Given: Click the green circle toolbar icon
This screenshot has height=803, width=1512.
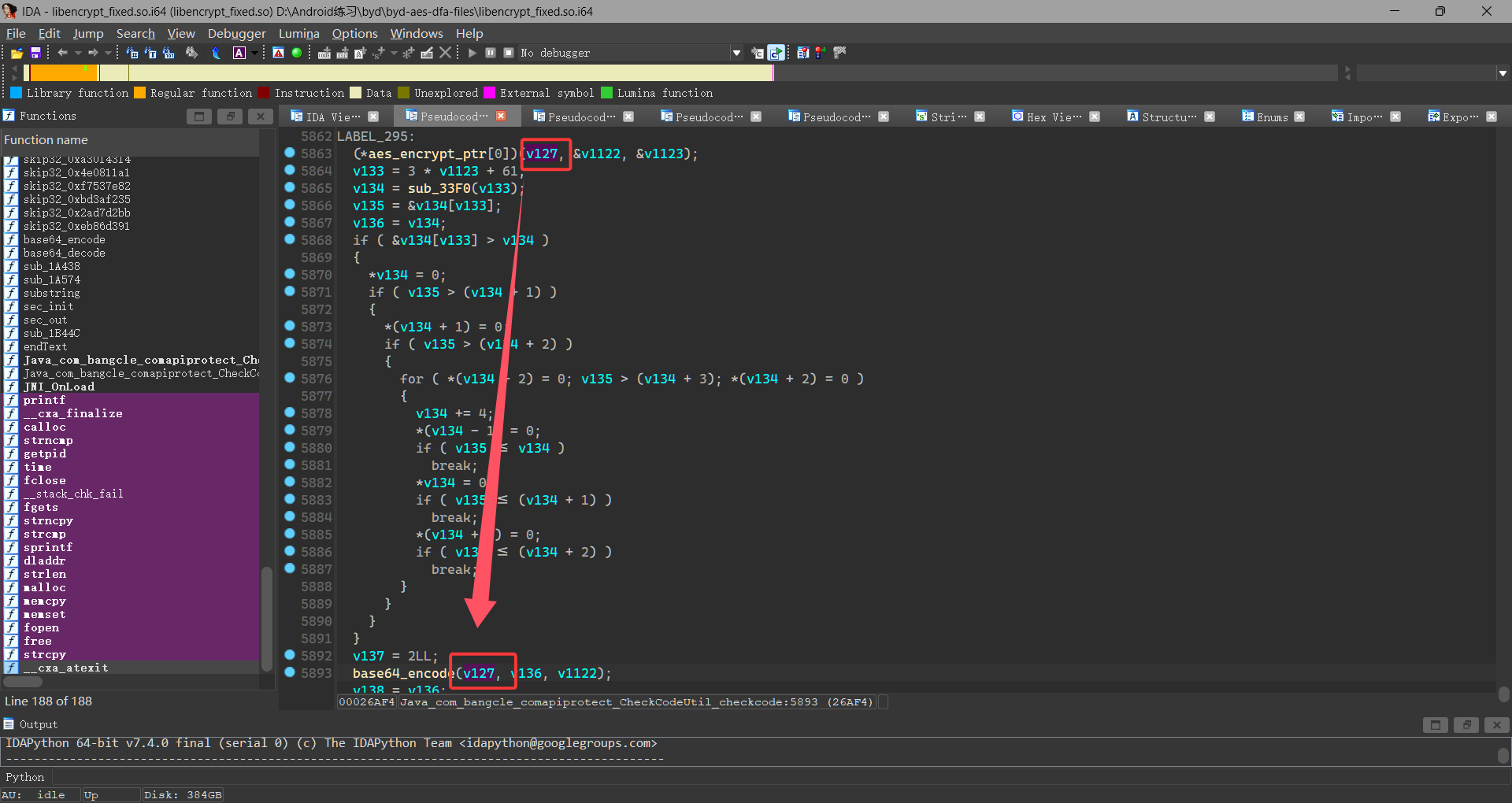Looking at the screenshot, I should 297,53.
